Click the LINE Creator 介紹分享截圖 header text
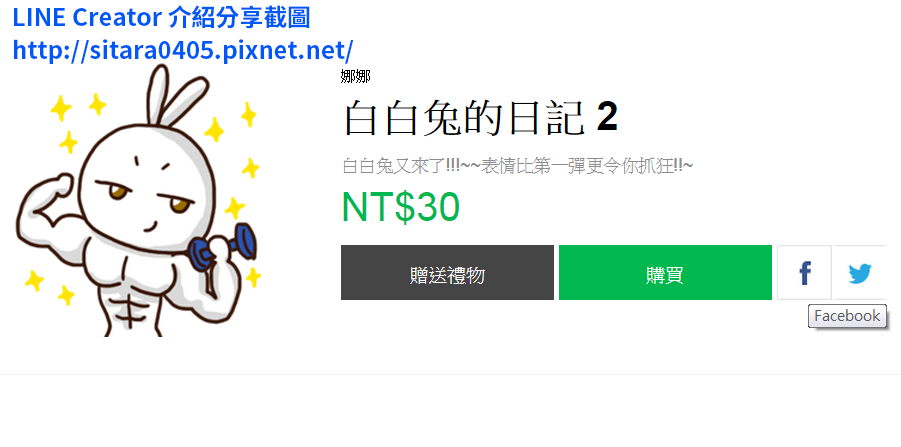This screenshot has height=447, width=901. point(161,18)
